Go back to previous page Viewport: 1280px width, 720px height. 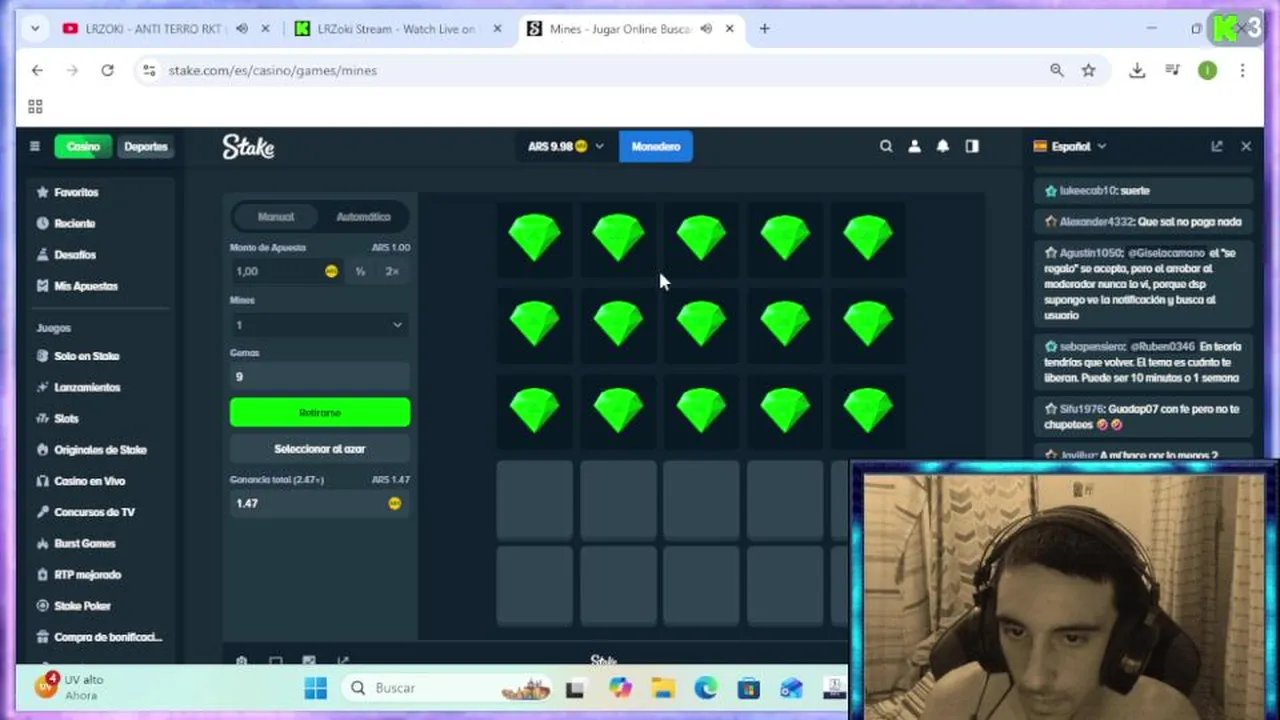37,70
